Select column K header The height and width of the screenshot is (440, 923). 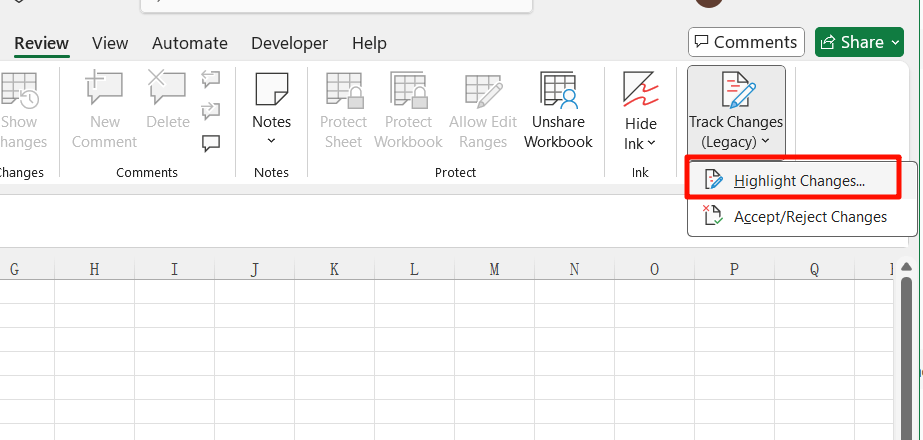coord(334,269)
